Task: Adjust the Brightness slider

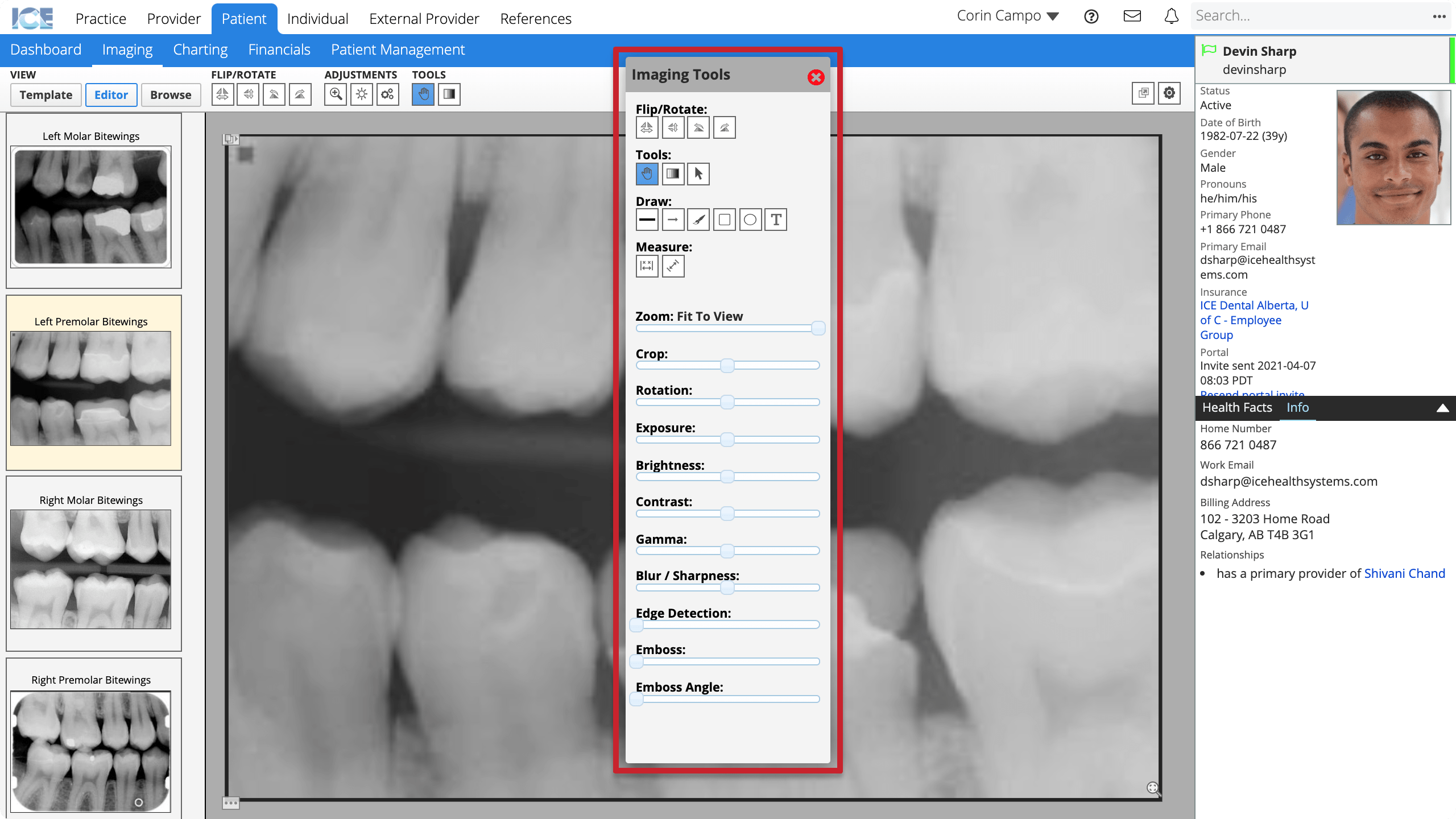Action: tap(727, 477)
